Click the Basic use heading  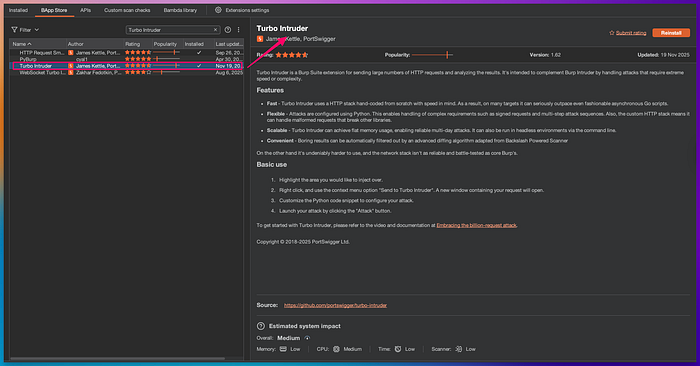point(271,164)
